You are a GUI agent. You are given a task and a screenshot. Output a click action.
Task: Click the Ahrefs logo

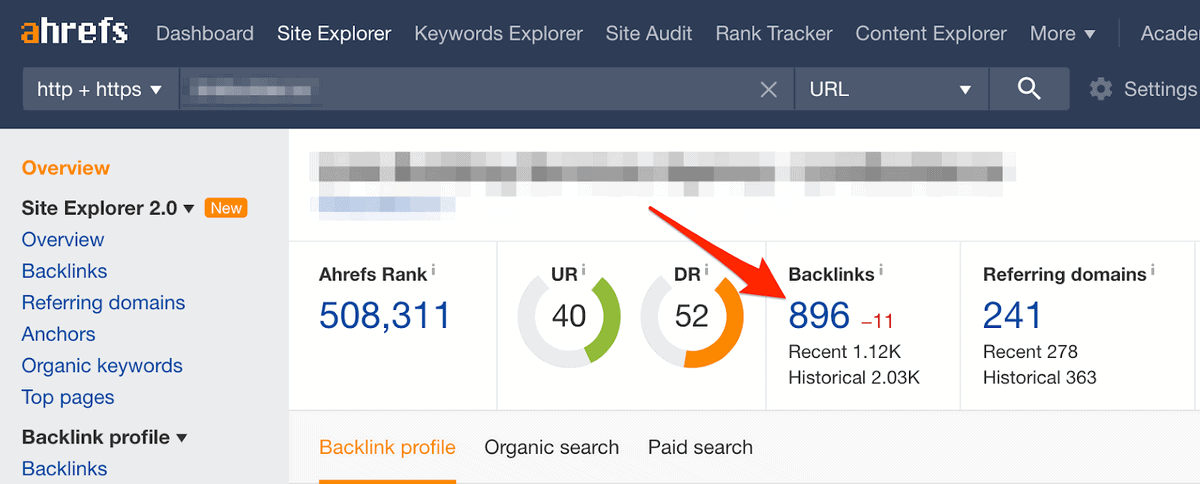pyautogui.click(x=74, y=32)
